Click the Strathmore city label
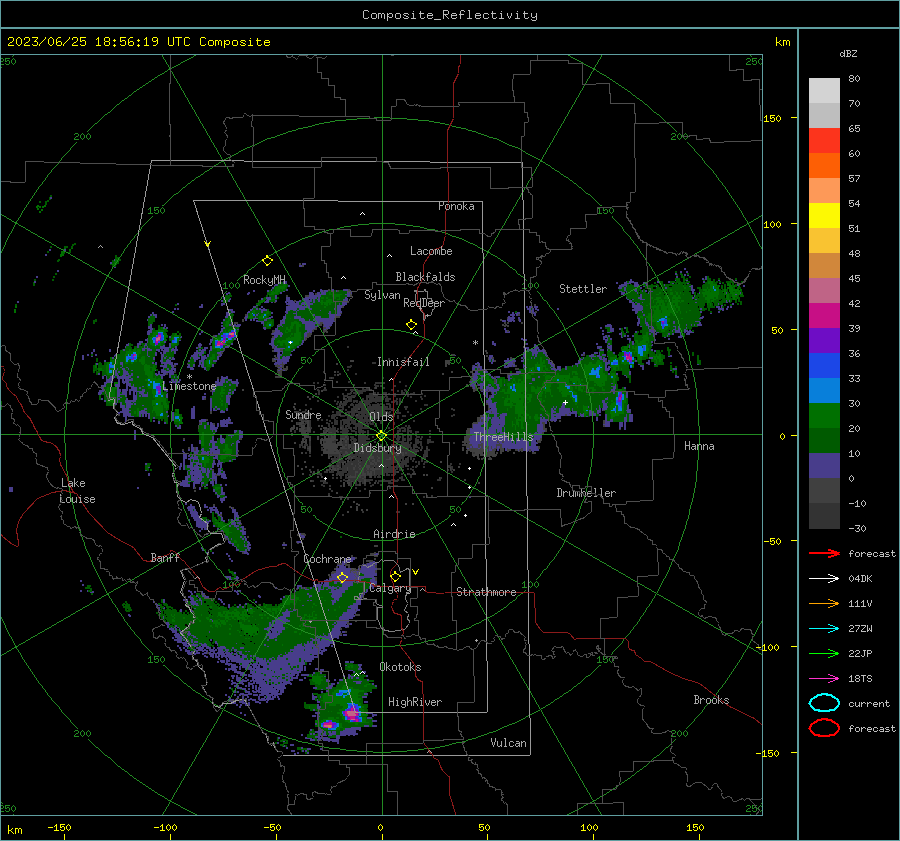The image size is (900, 841). coord(486,592)
